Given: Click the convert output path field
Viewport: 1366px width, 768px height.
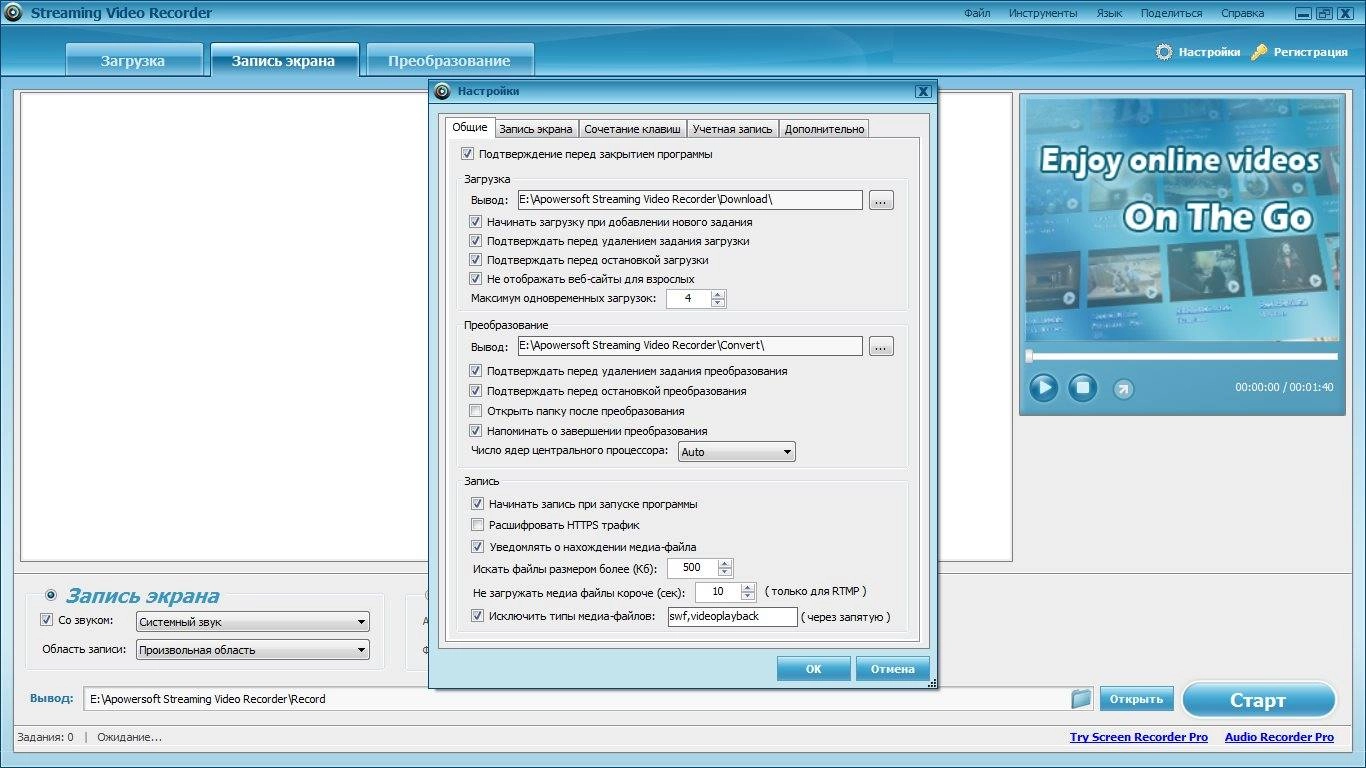Looking at the screenshot, I should pos(690,346).
